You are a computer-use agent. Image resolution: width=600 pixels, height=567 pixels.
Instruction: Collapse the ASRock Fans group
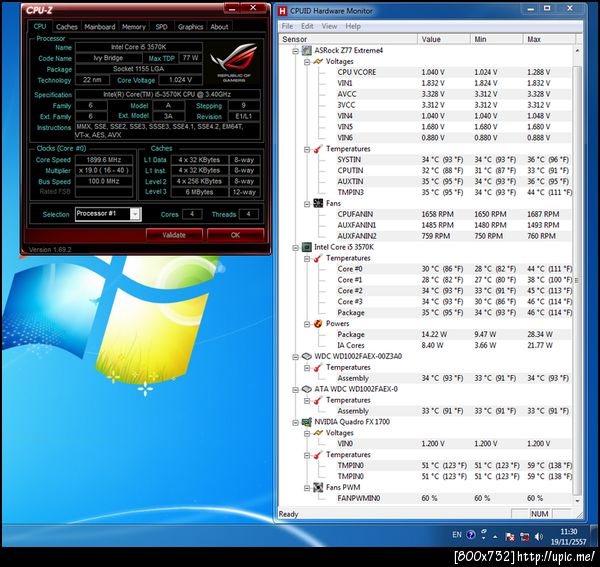click(307, 204)
